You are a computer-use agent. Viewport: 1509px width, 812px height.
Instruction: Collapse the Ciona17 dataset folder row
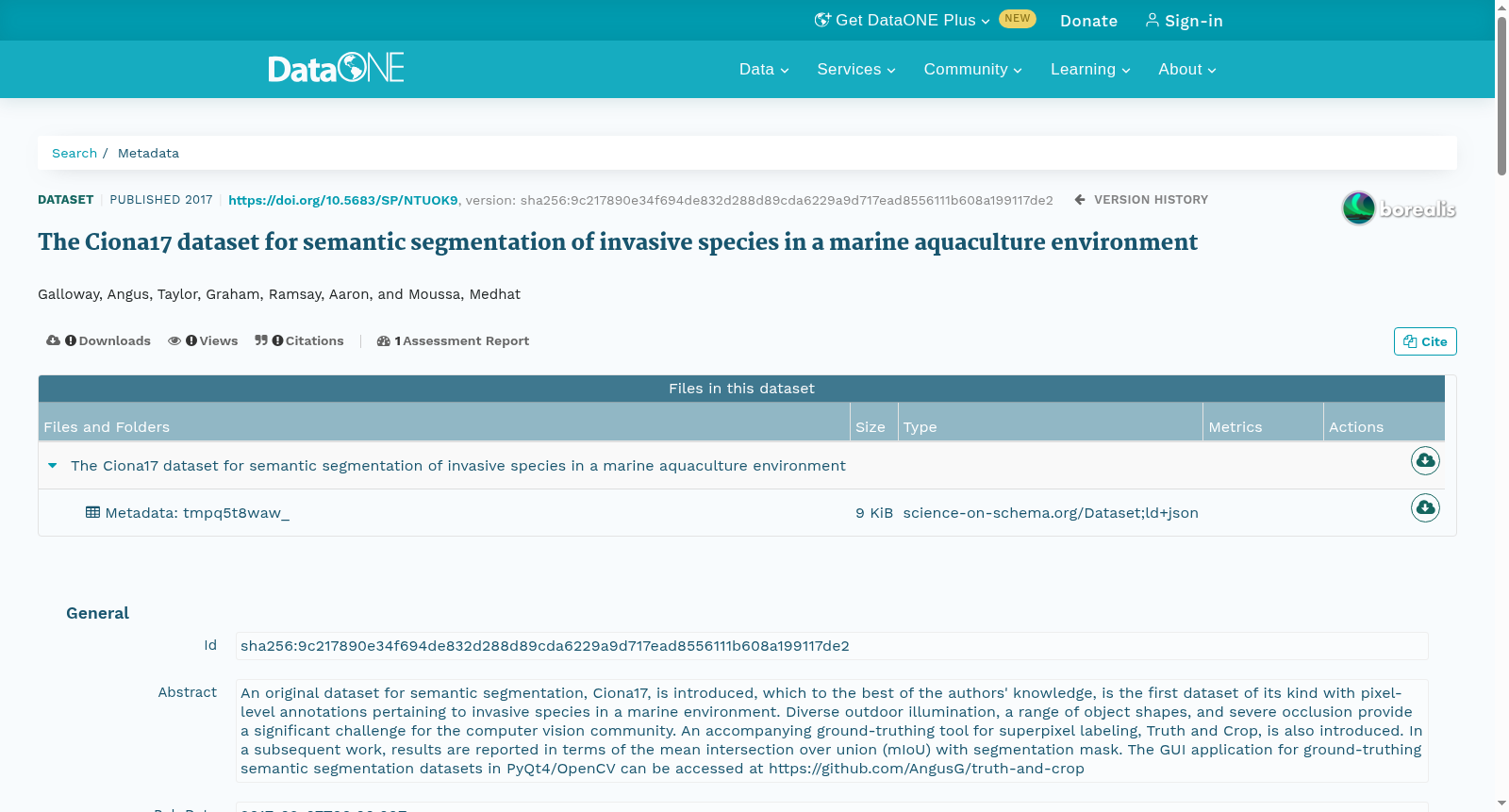[x=53, y=465]
